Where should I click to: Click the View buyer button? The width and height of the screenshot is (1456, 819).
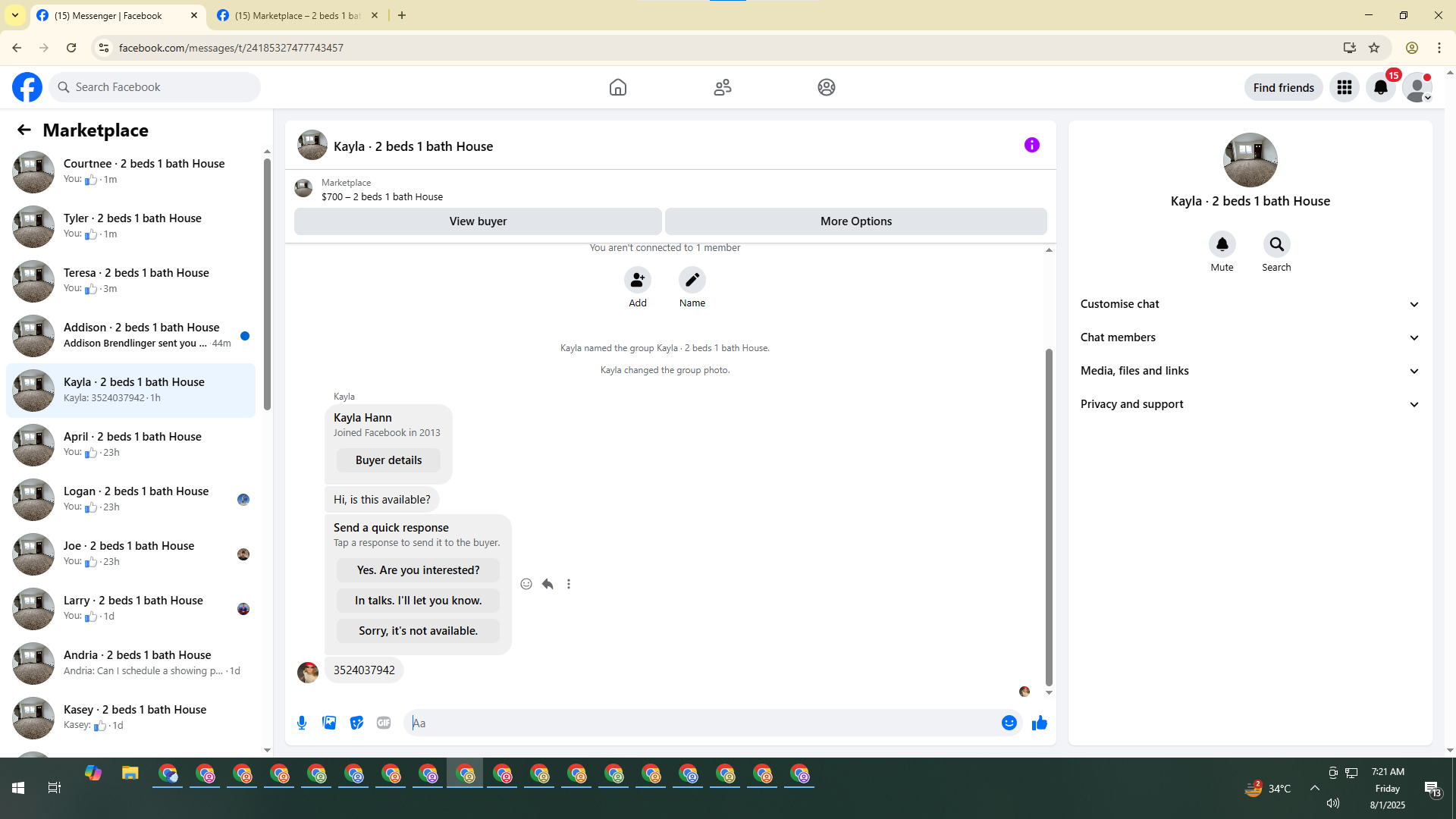[x=478, y=221]
